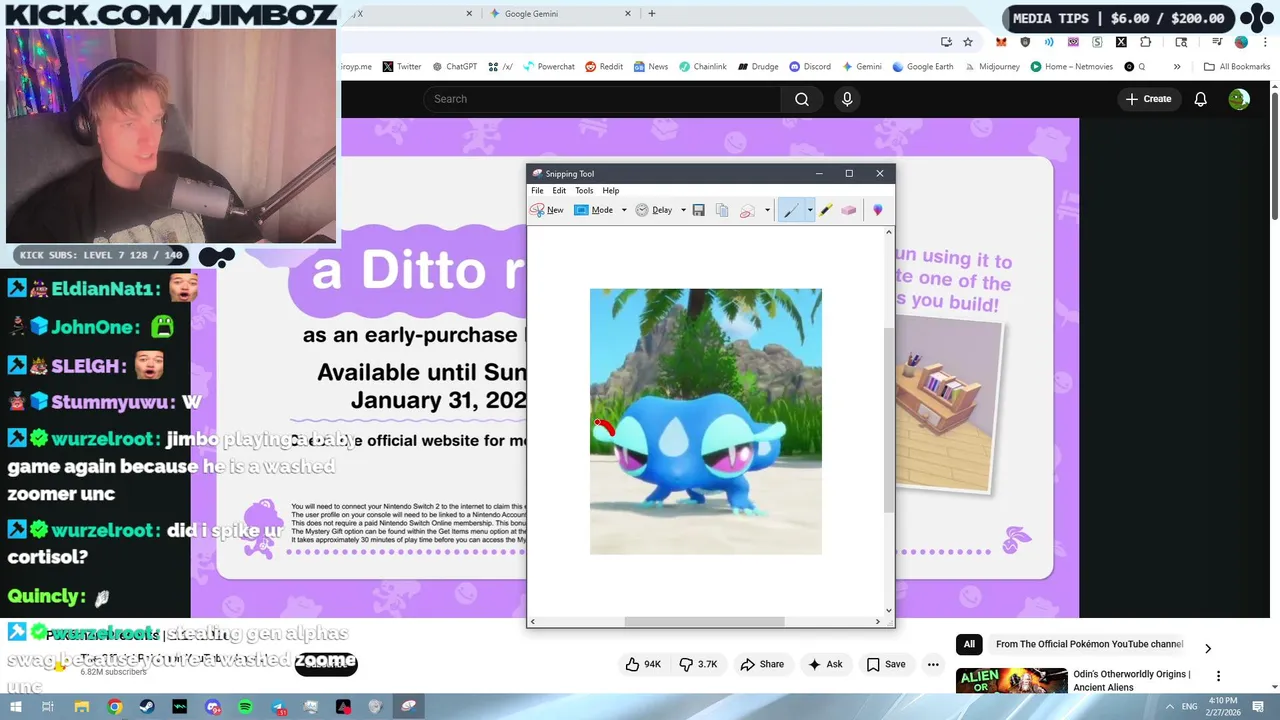Open the Powerchat bookmark

pos(547,67)
